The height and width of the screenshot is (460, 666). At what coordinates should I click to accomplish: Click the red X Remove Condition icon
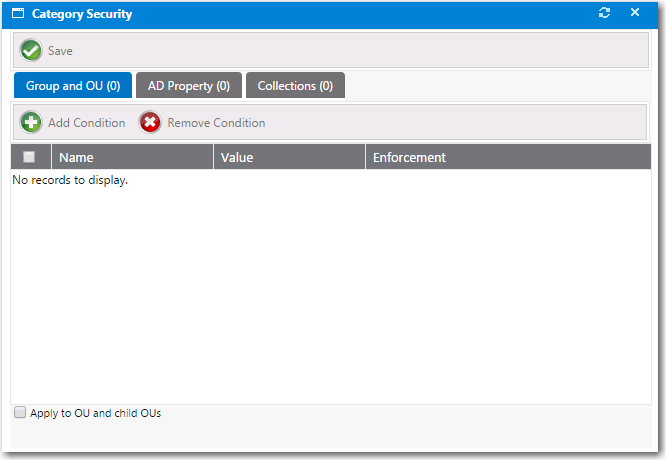pyautogui.click(x=150, y=123)
